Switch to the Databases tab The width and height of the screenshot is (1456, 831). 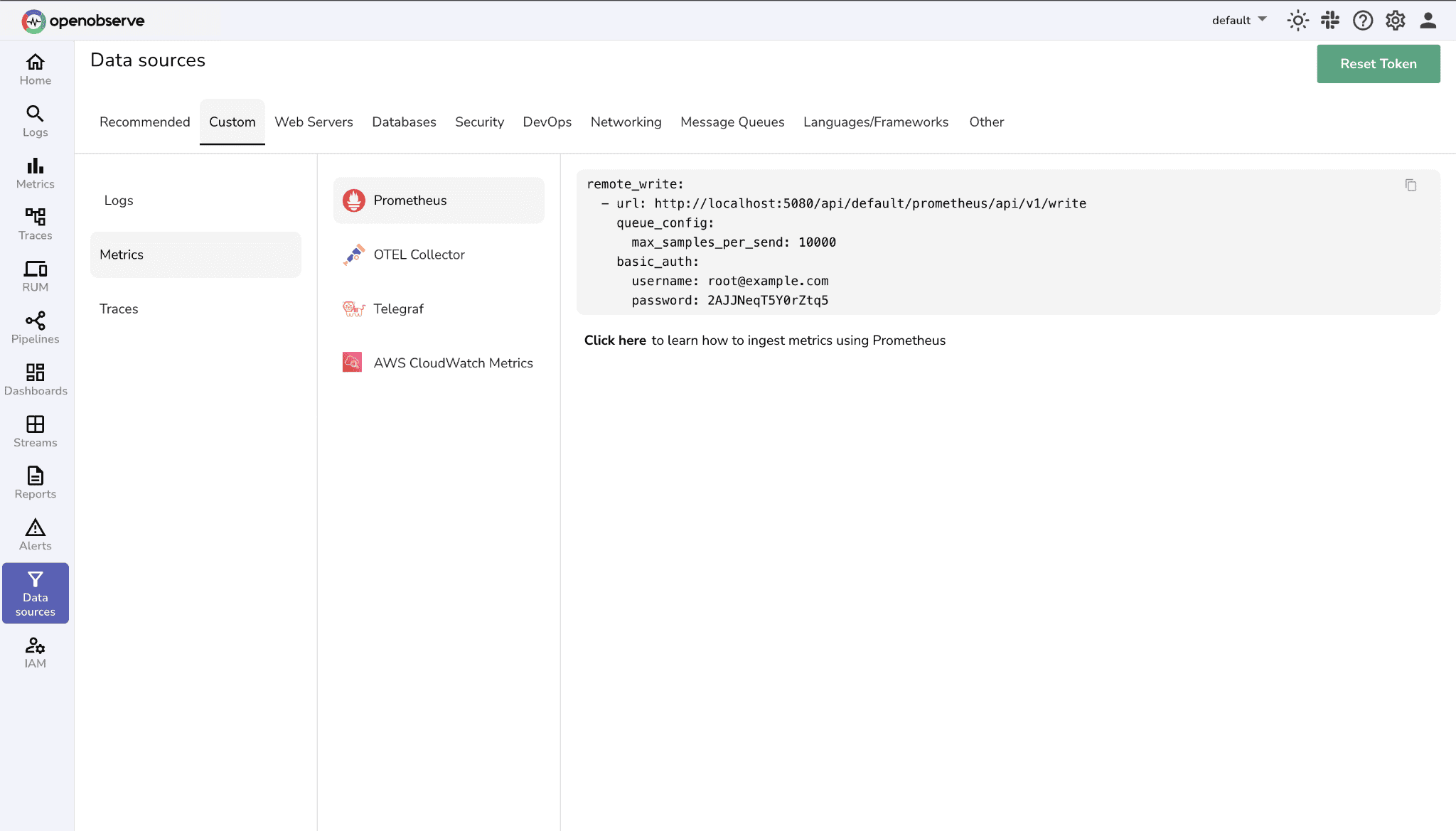[x=404, y=122]
